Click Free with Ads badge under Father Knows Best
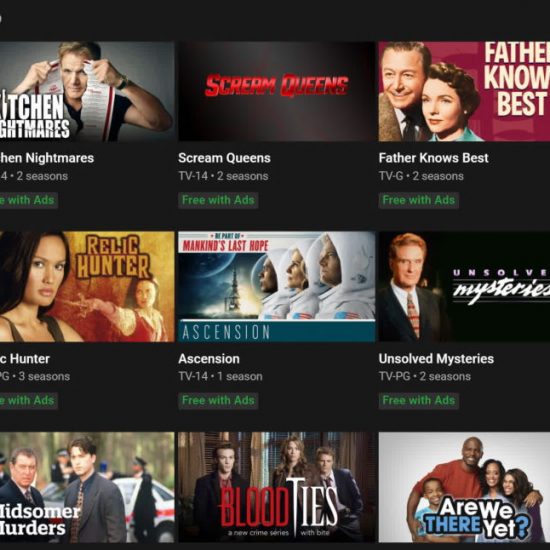Screen dimensions: 550x550 coord(418,200)
